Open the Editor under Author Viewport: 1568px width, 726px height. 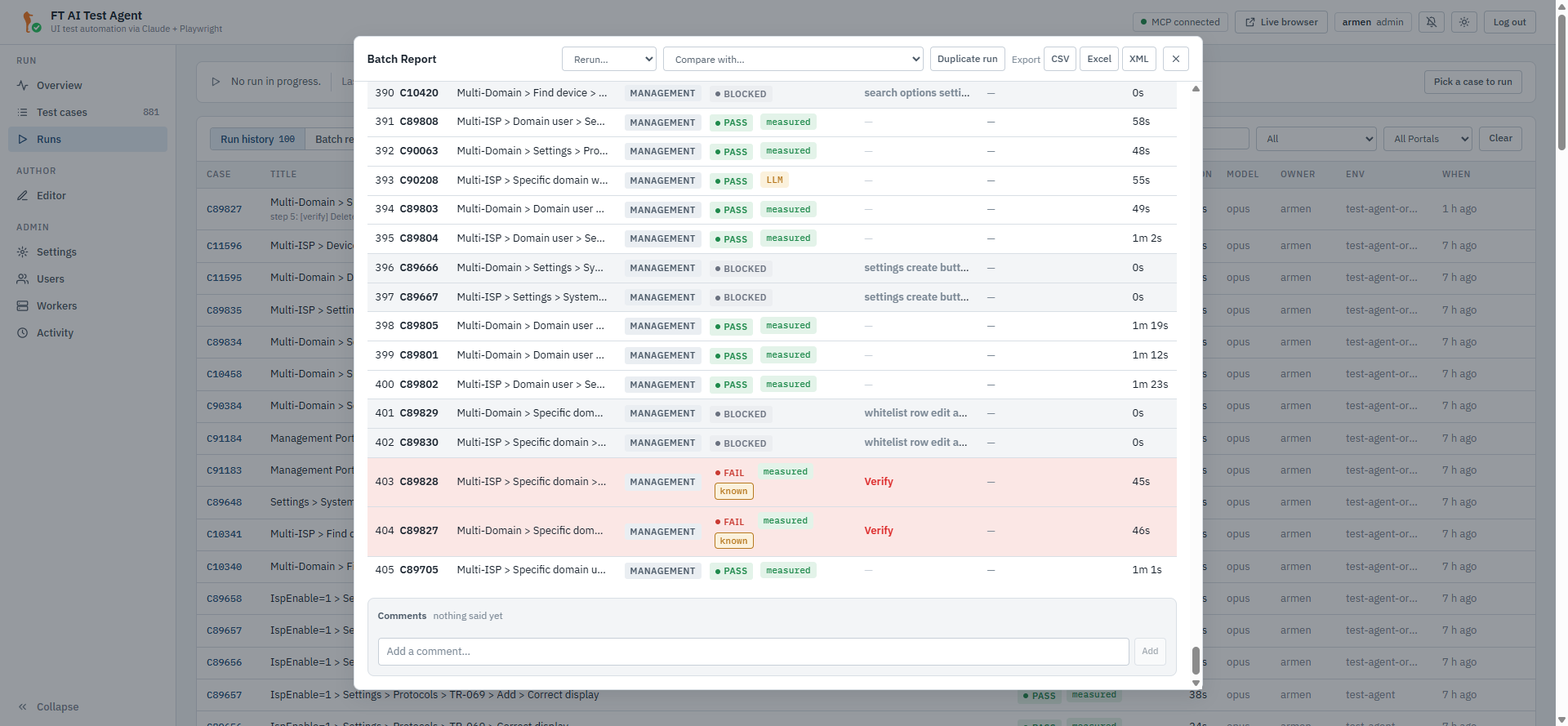[87, 196]
